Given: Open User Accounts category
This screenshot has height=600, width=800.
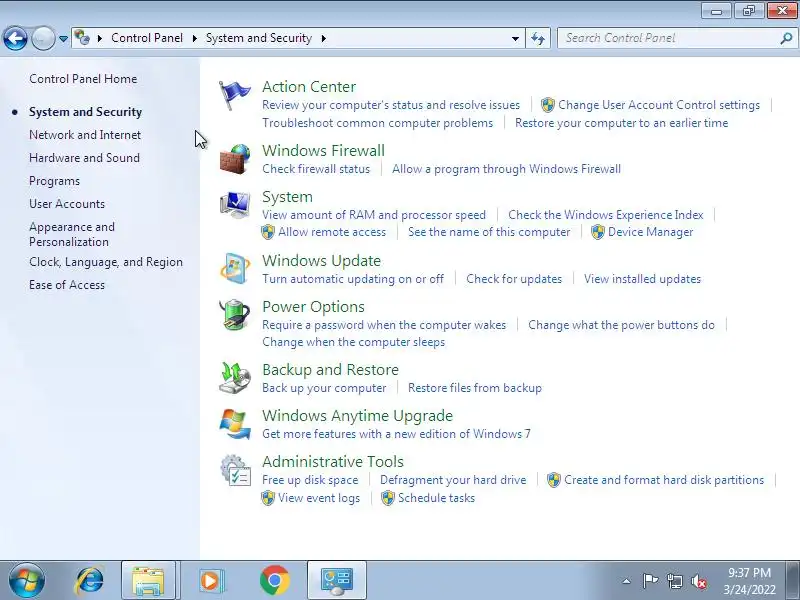Looking at the screenshot, I should click(67, 204).
